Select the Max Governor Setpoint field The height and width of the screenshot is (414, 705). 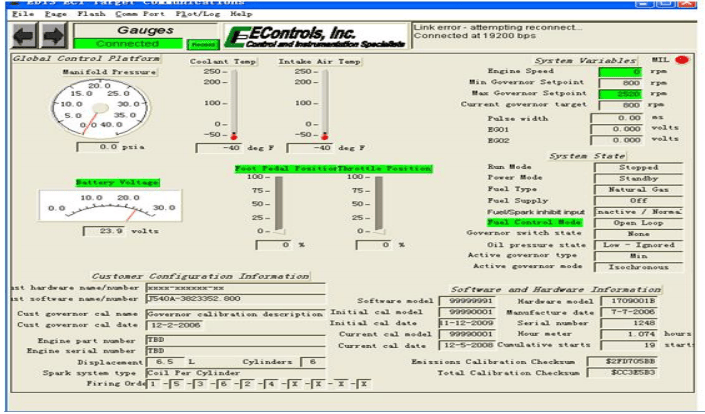coord(620,93)
